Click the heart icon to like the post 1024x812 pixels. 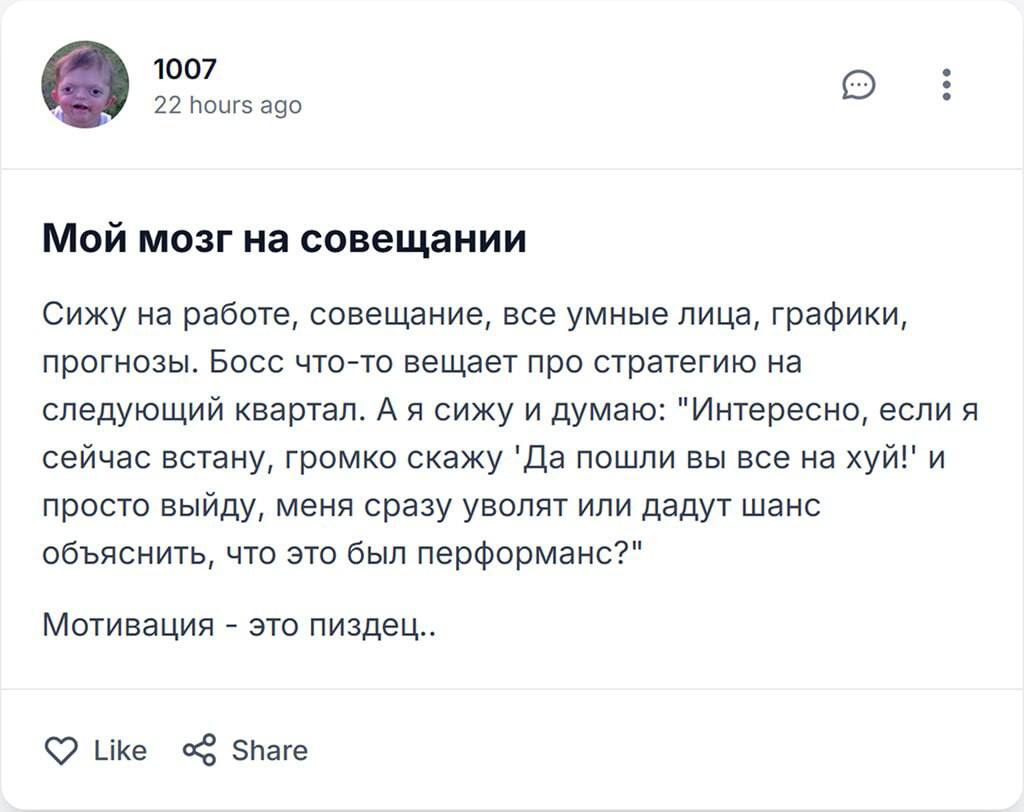(x=61, y=750)
